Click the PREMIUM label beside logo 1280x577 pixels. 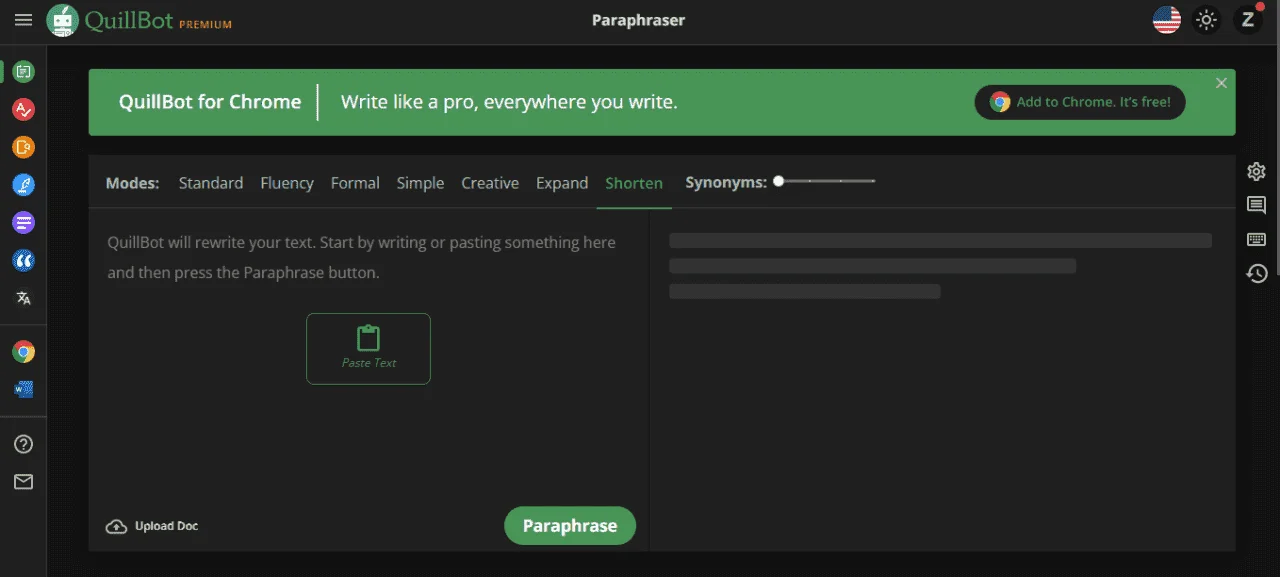click(205, 25)
